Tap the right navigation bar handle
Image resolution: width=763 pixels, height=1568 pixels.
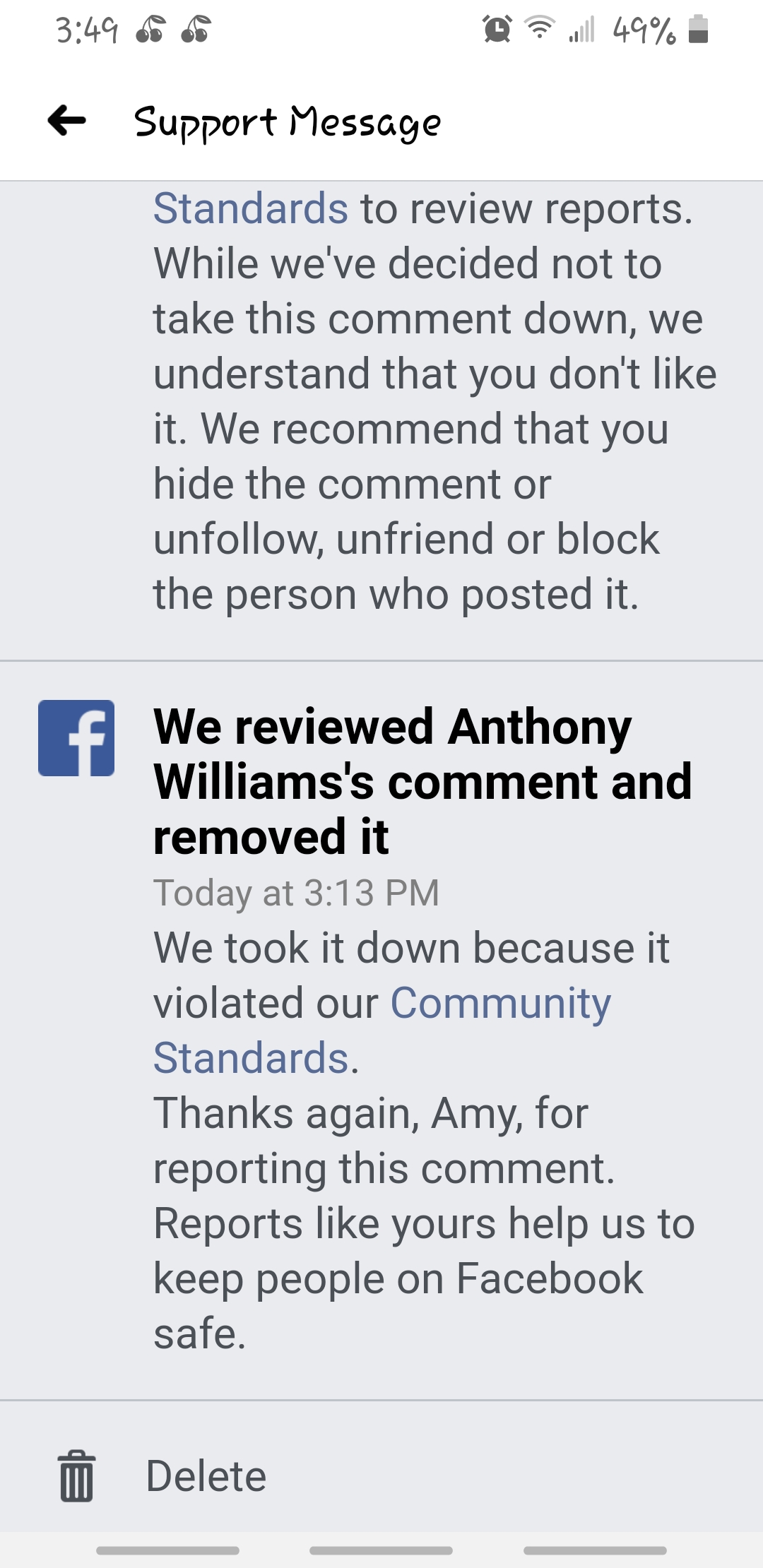tap(595, 1550)
